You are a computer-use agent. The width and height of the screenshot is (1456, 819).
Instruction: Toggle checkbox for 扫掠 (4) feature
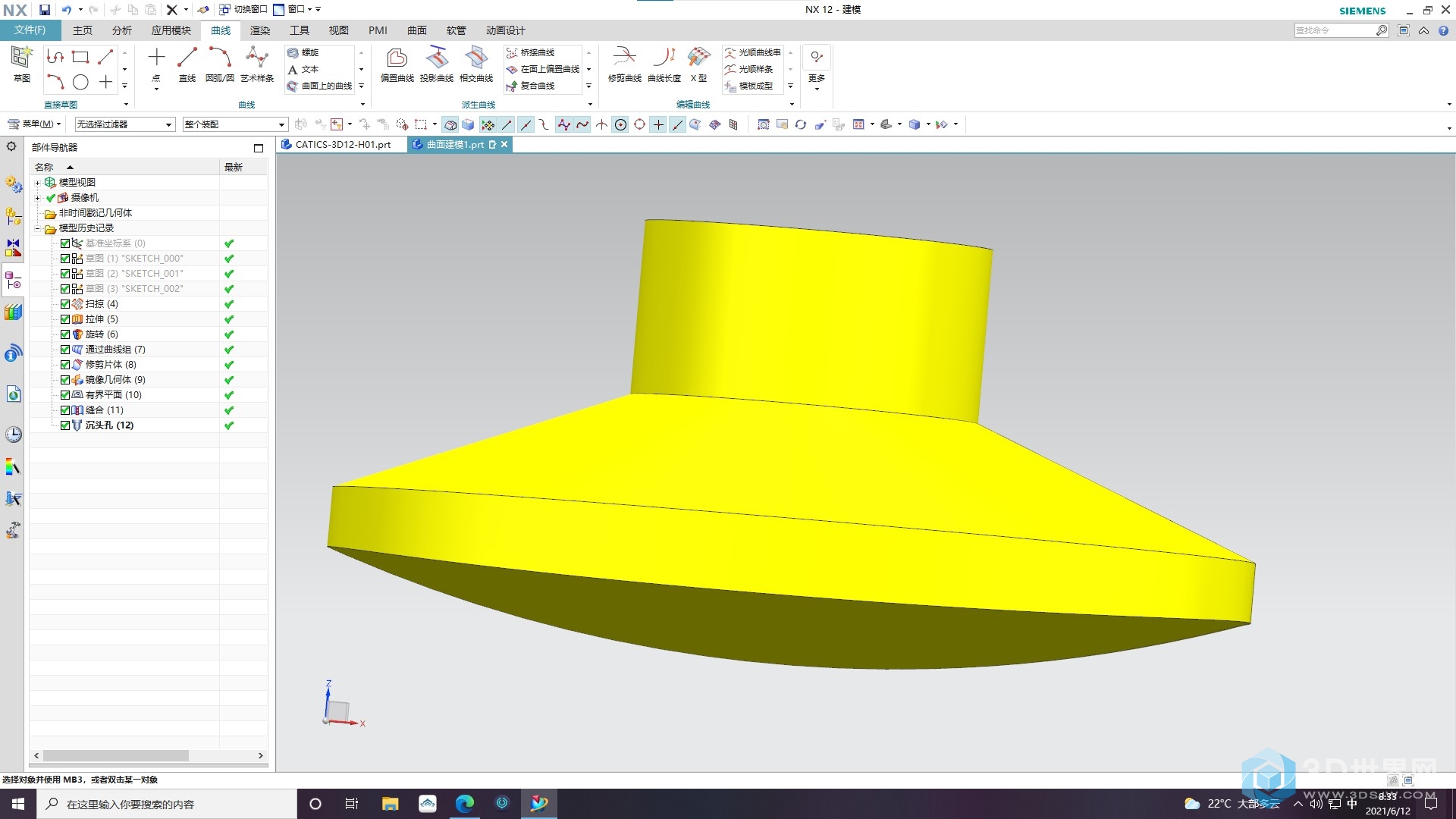[65, 304]
